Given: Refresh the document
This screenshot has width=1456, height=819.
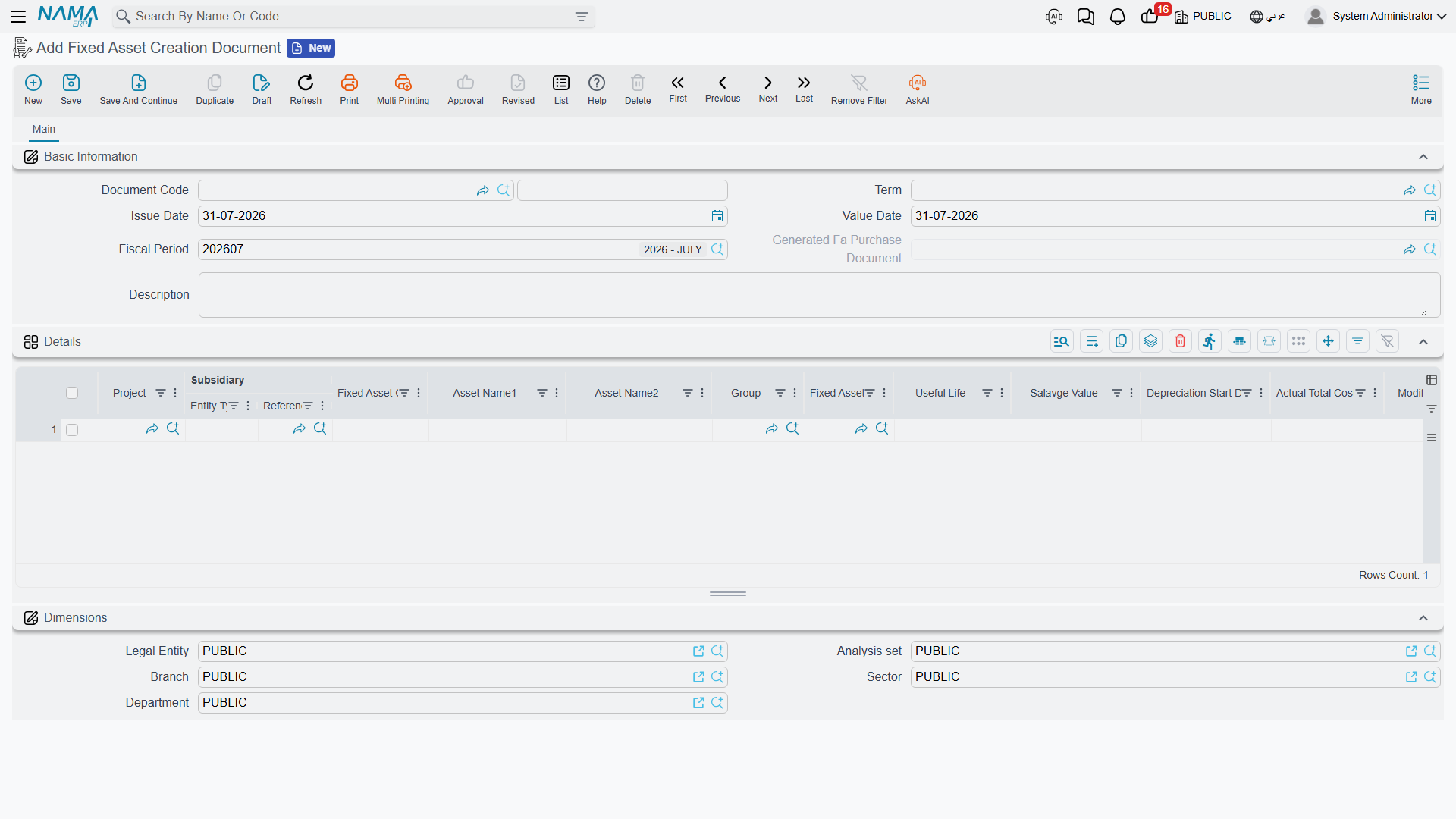Looking at the screenshot, I should (x=306, y=89).
